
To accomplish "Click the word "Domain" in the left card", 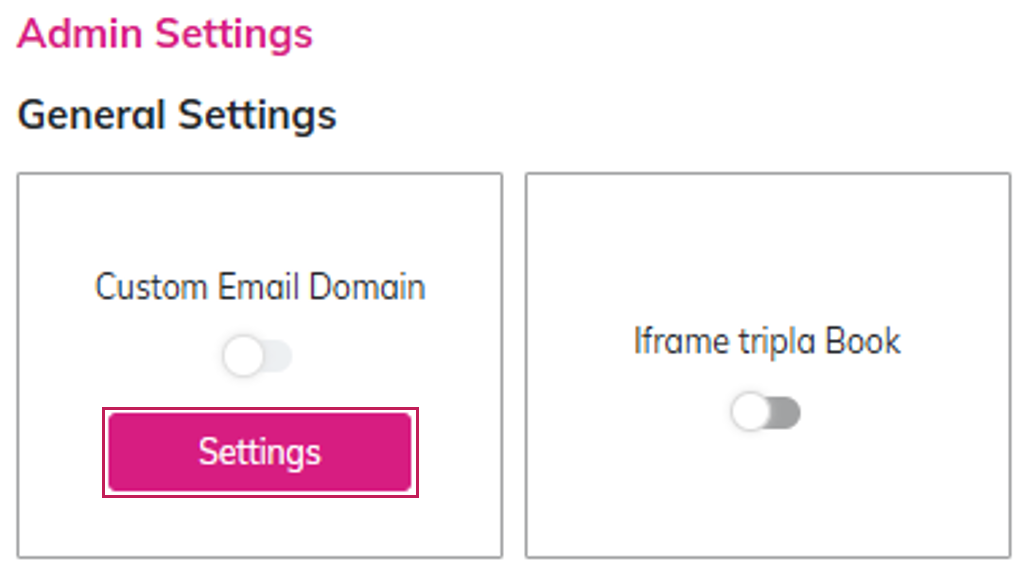I will pos(367,288).
